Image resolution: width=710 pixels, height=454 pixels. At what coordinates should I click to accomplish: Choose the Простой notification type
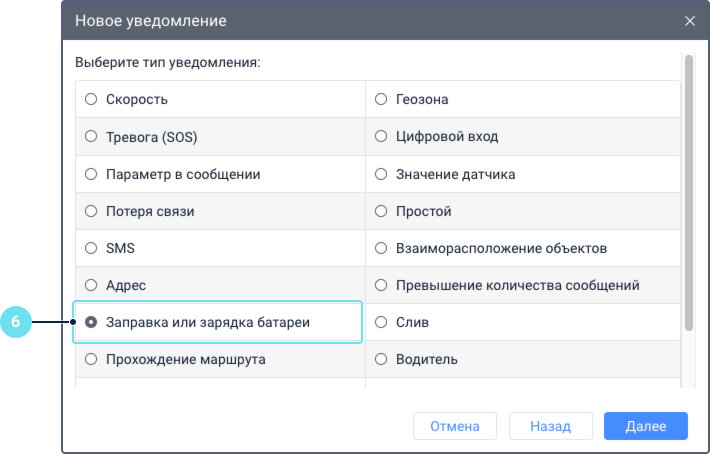point(380,211)
